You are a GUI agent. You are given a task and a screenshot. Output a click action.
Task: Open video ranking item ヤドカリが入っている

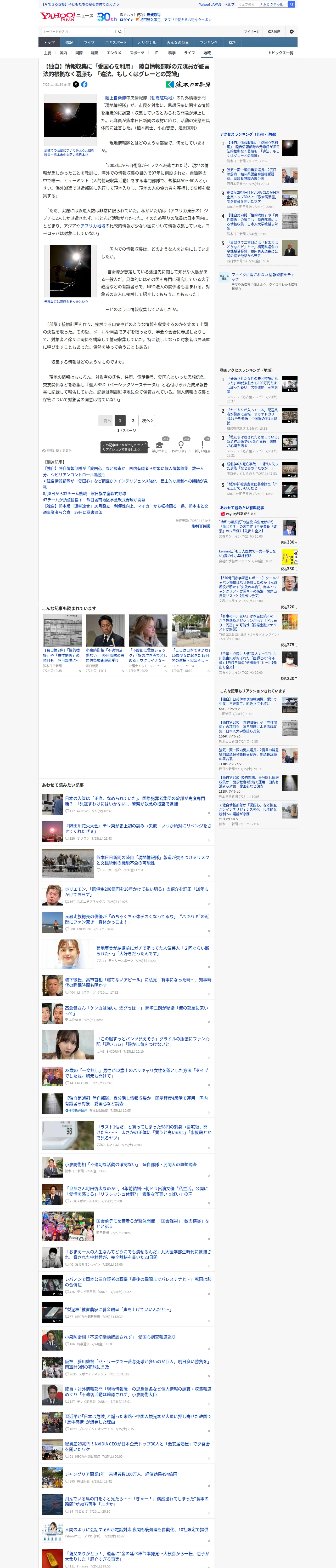(x=253, y=417)
